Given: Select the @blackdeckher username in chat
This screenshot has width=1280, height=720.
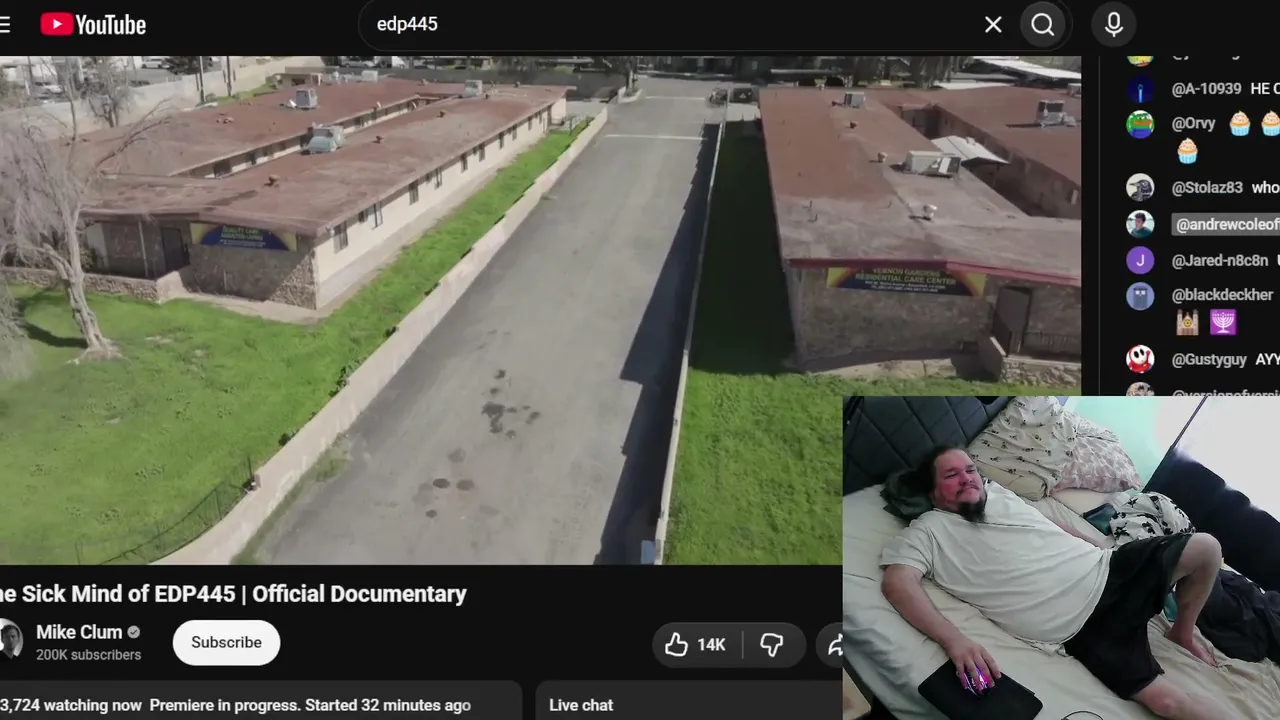Looking at the screenshot, I should point(1223,295).
